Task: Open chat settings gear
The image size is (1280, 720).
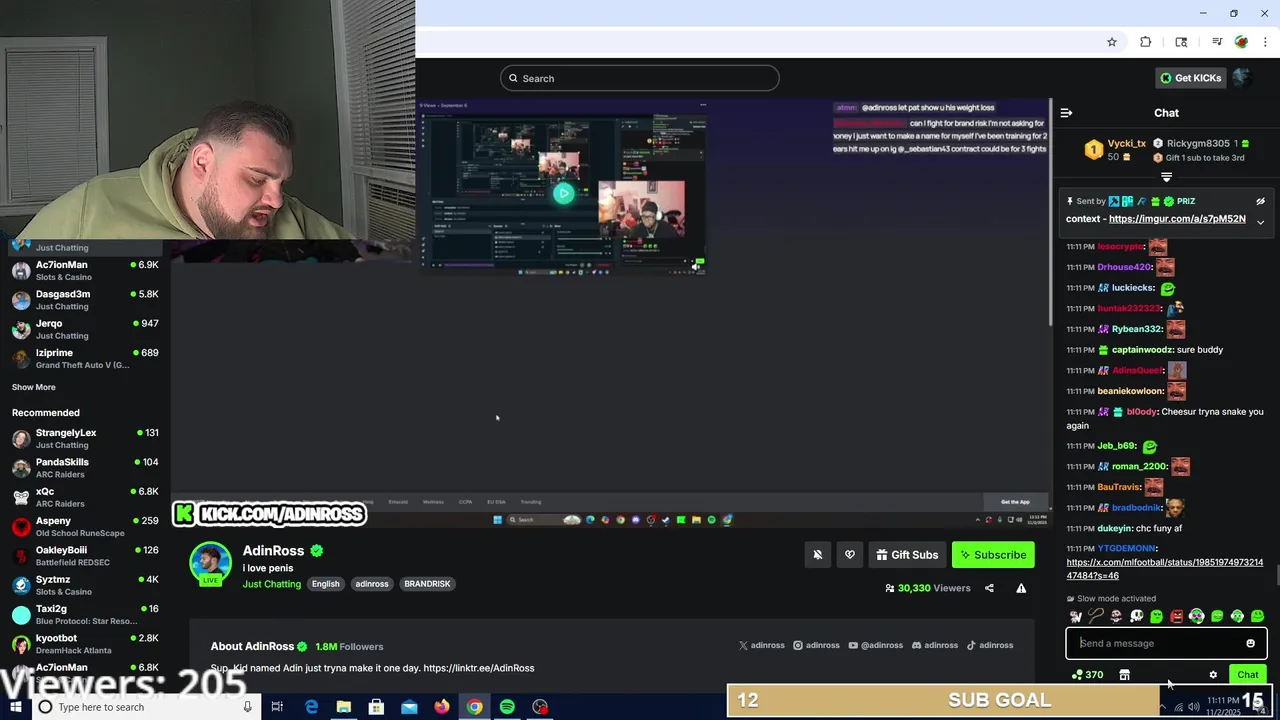Action: coord(1213,675)
